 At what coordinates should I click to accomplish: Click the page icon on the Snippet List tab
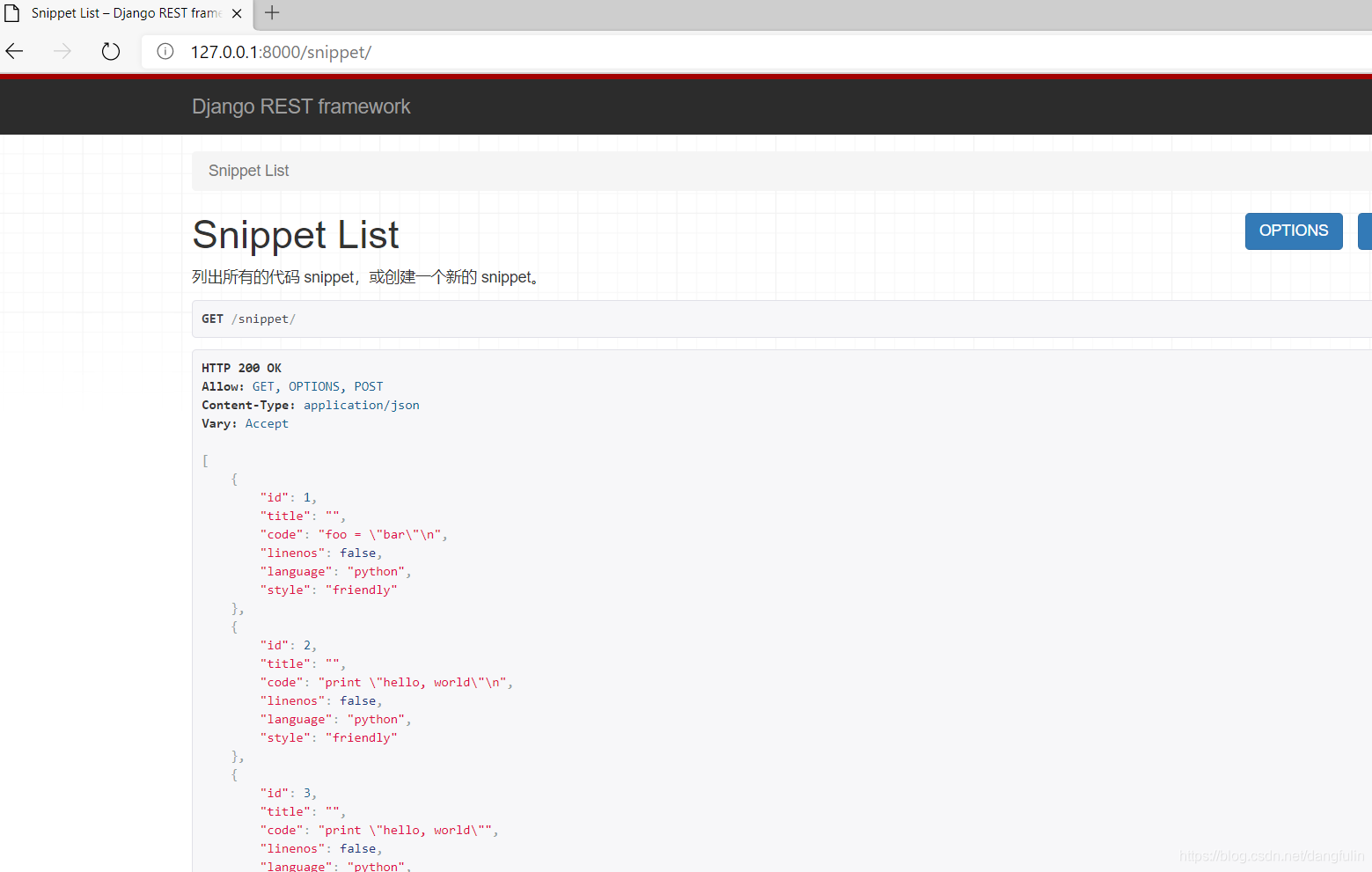pyautogui.click(x=12, y=13)
